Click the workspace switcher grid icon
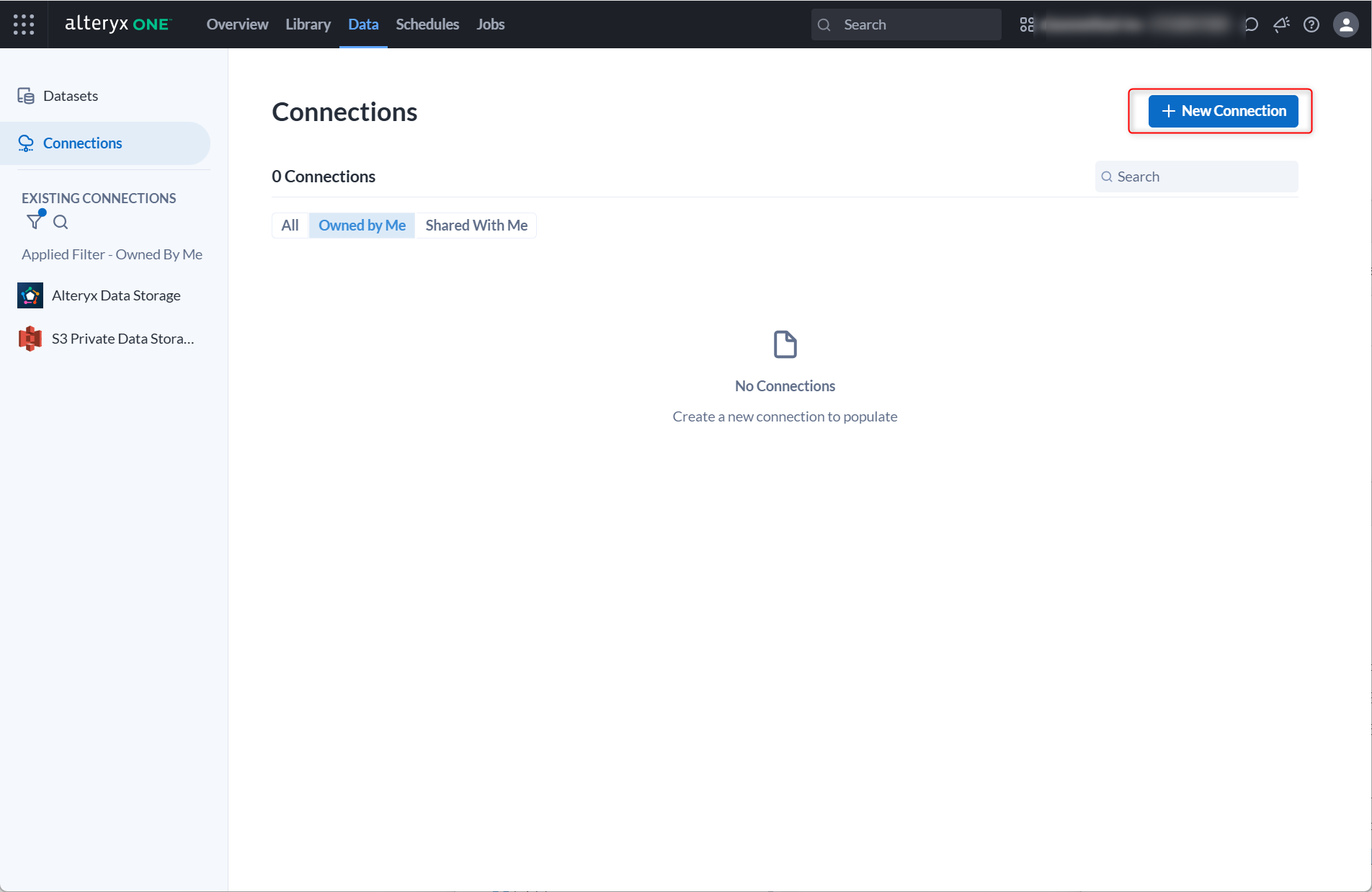The width and height of the screenshot is (1372, 892). [1027, 24]
